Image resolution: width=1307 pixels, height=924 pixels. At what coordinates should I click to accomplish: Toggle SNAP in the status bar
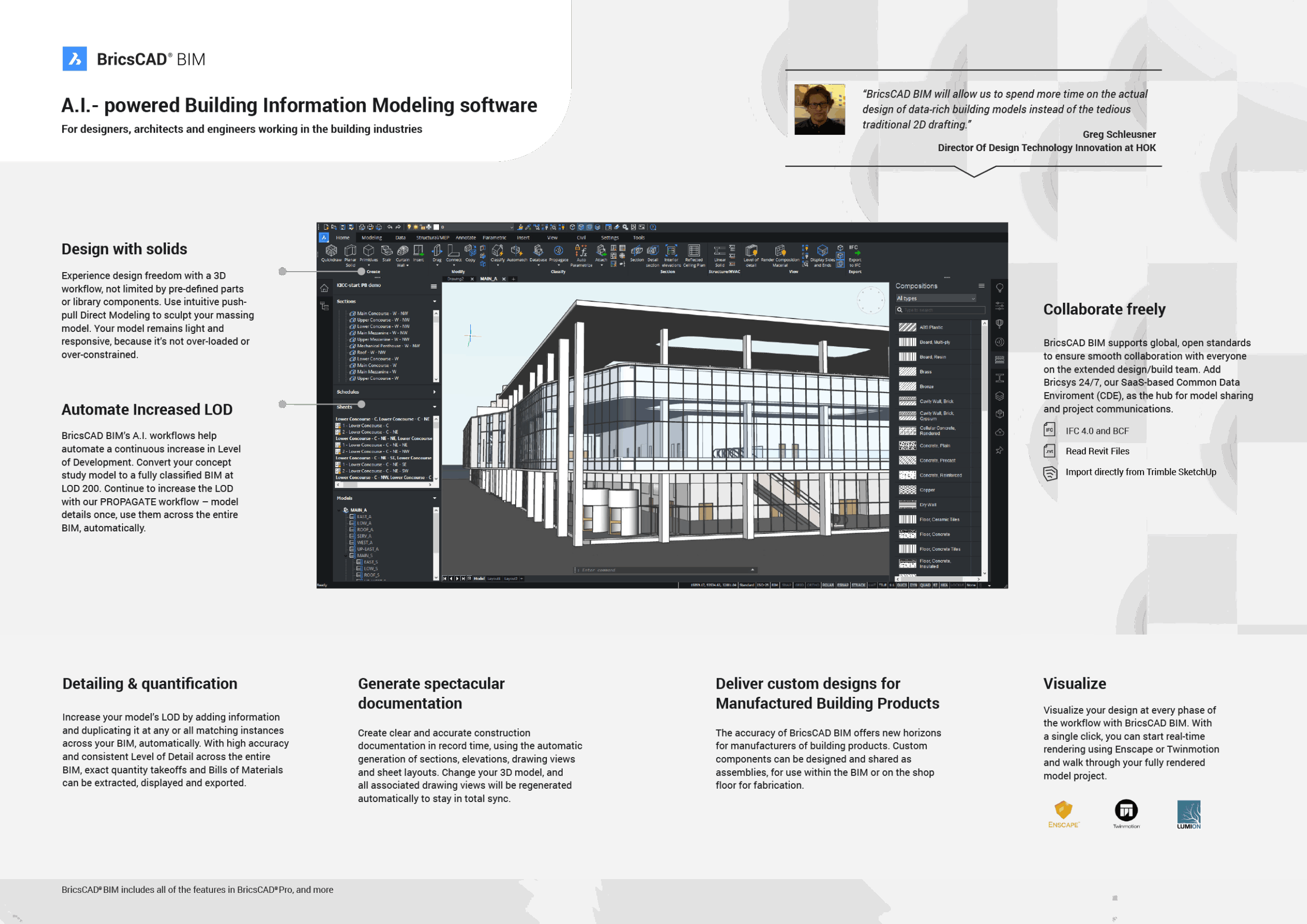[x=787, y=585]
